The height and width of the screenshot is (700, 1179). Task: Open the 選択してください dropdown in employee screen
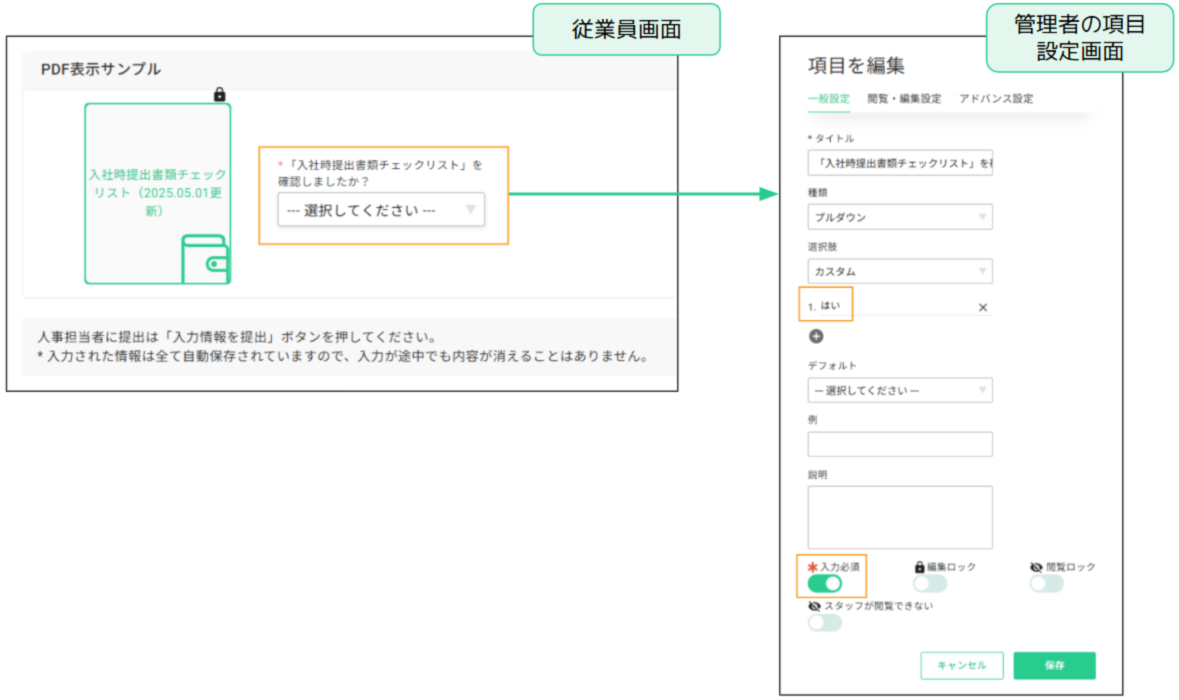point(381,210)
